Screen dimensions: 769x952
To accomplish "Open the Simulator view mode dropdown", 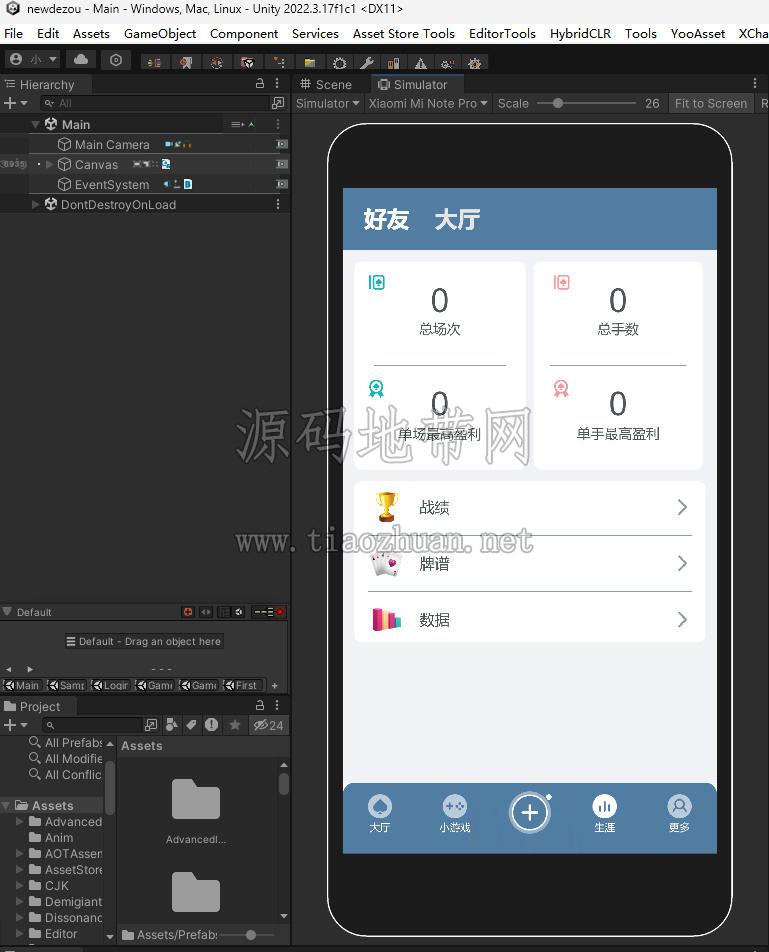I will click(328, 104).
